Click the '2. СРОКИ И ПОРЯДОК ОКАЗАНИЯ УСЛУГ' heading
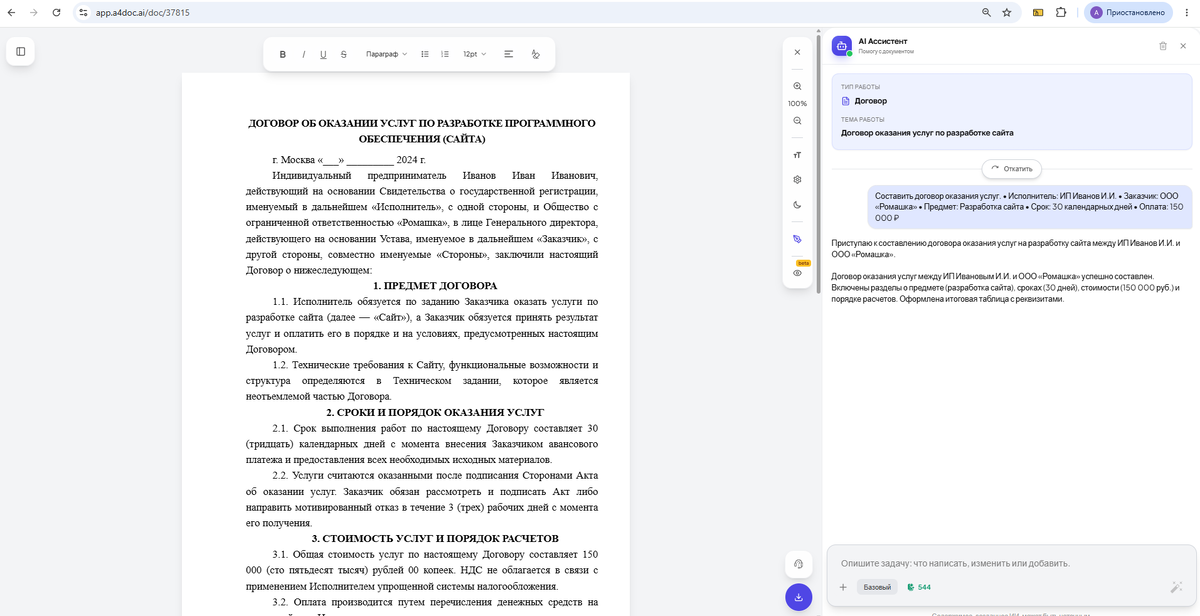This screenshot has height=616, width=1200. pyautogui.click(x=435, y=412)
